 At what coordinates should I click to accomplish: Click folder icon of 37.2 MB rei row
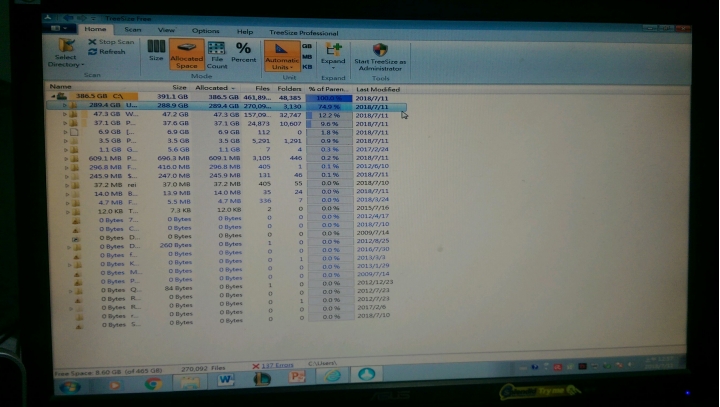(75, 185)
